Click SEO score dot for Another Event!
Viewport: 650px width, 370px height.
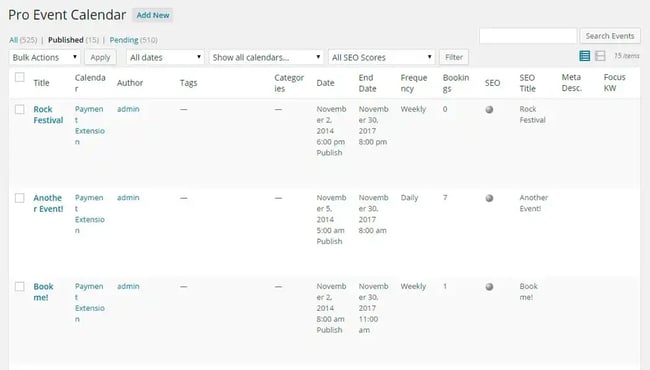pyautogui.click(x=489, y=198)
